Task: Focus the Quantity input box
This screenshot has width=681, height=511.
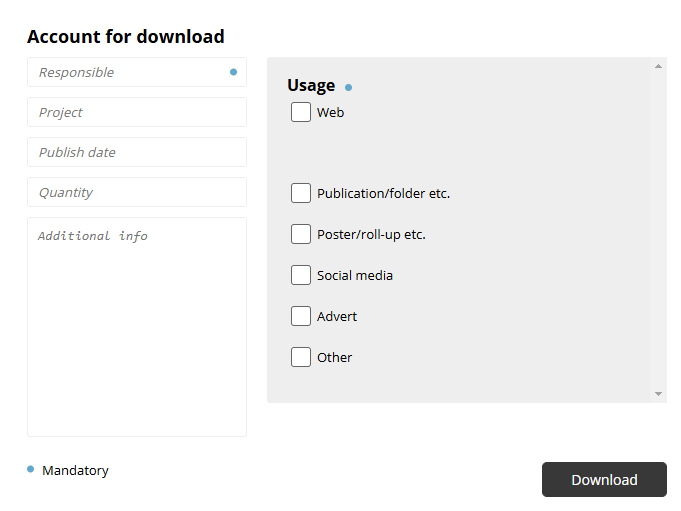Action: [137, 192]
